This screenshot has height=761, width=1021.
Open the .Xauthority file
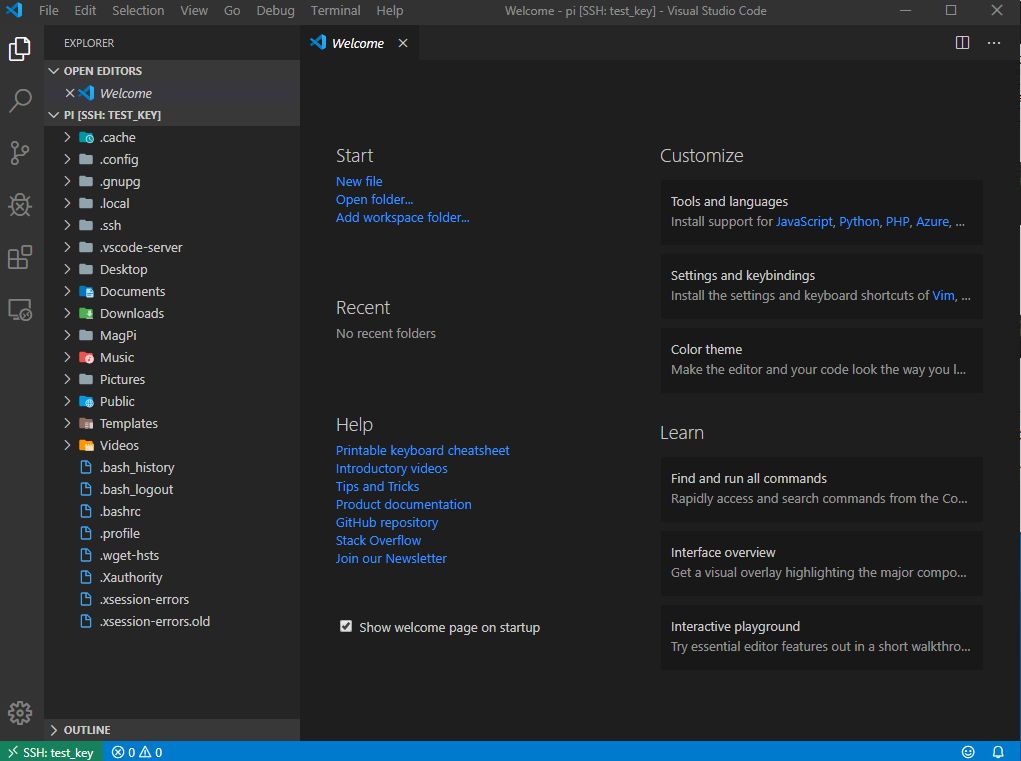pos(172,577)
